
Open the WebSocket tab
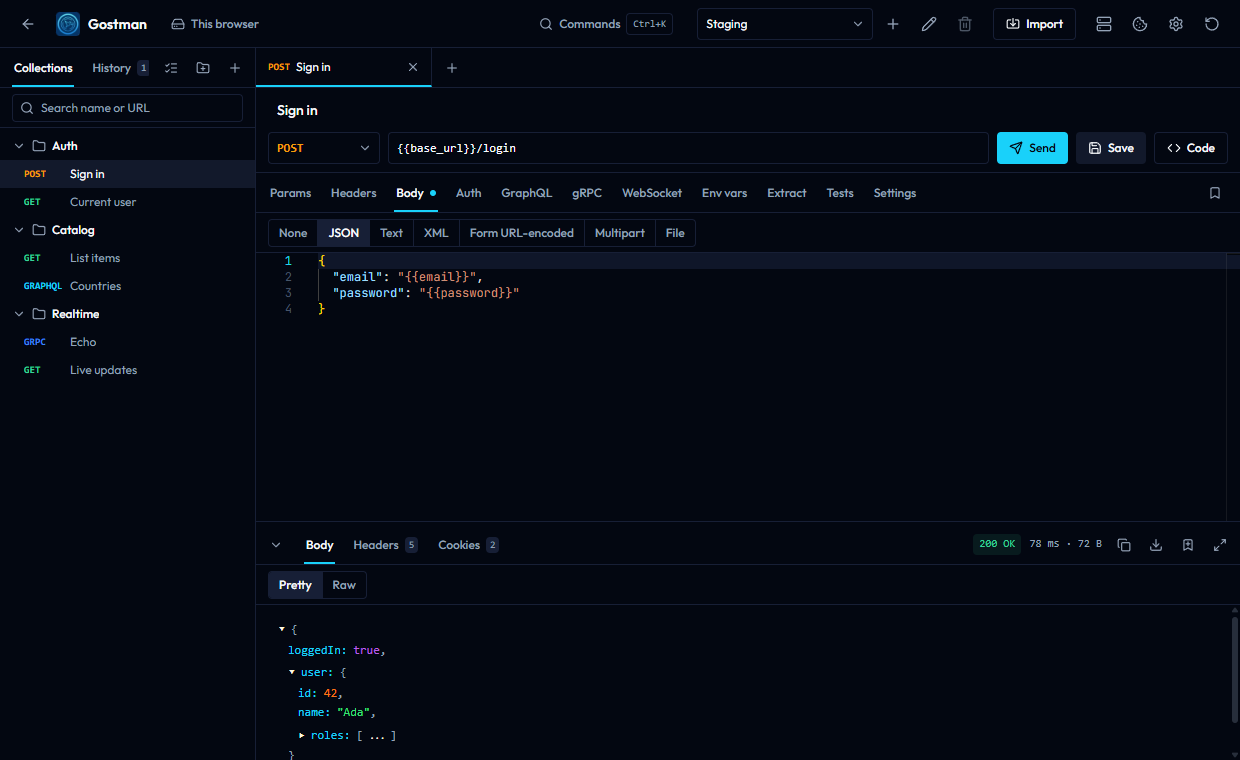[x=652, y=193]
